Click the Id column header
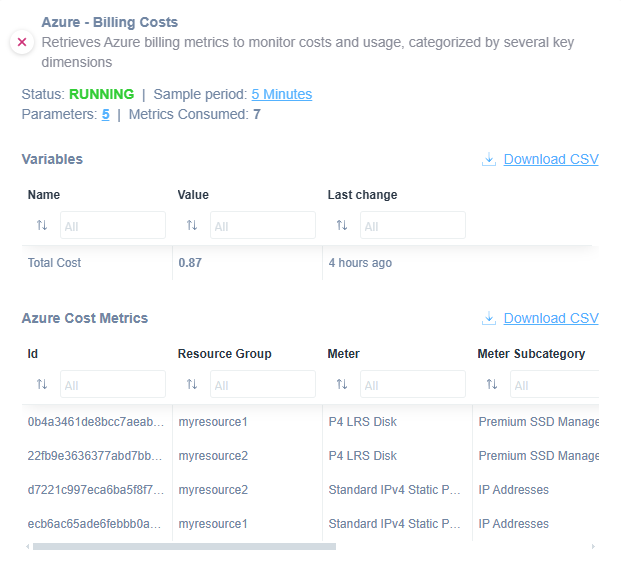621x567 pixels. [x=33, y=354]
